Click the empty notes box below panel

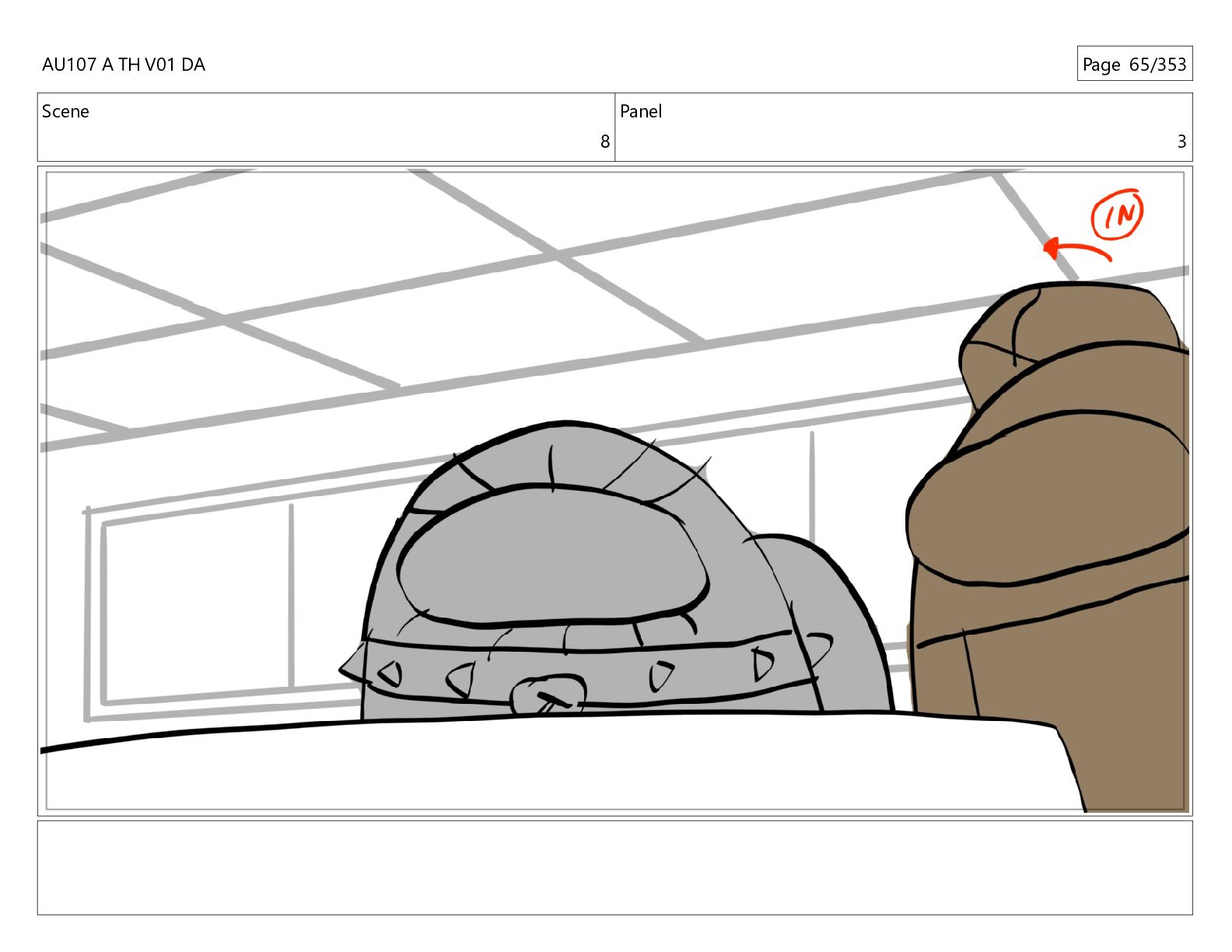coord(614,867)
